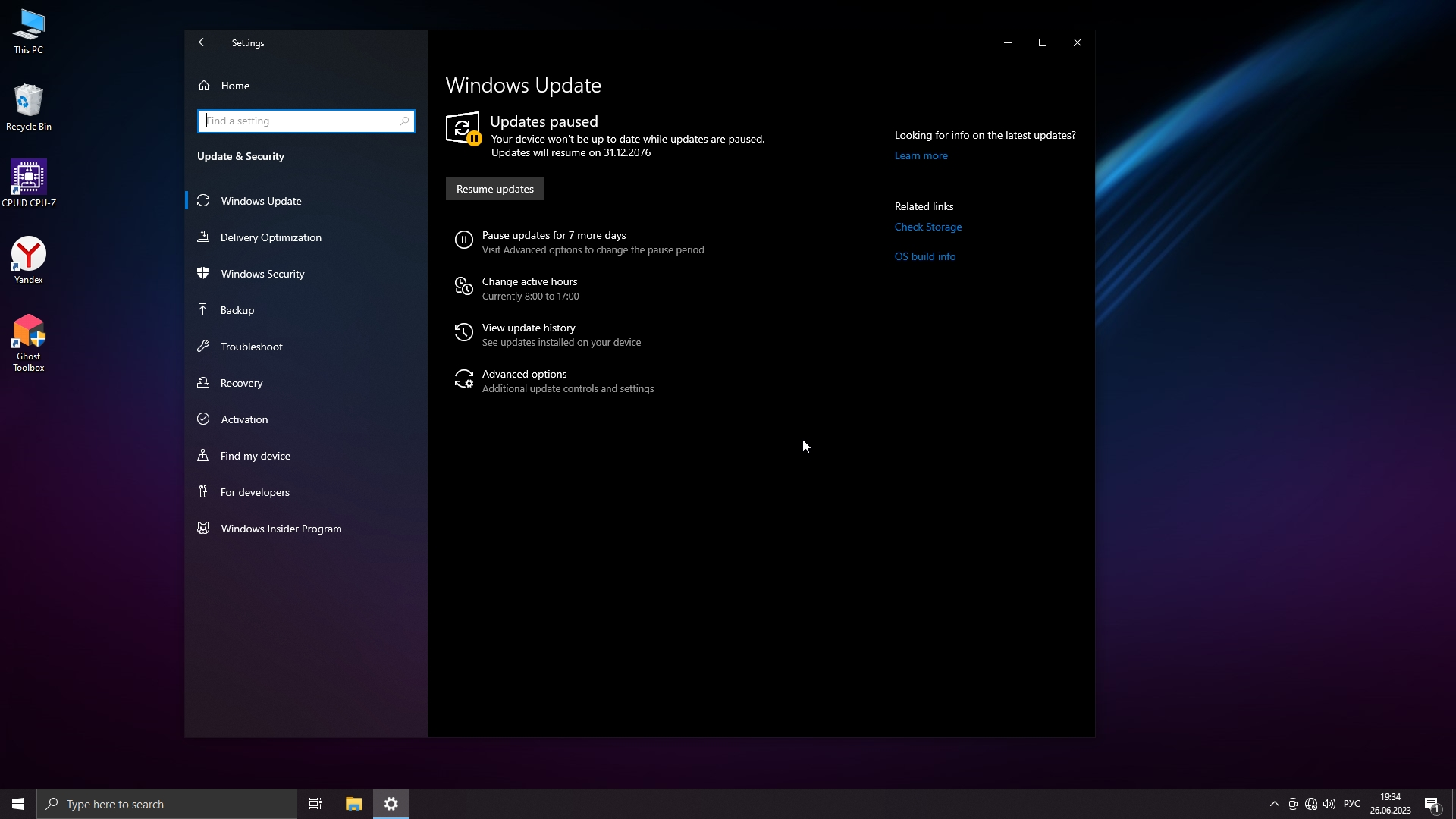Screen dimensions: 1456x819
Task: Click the Activation checkmark icon
Action: click(x=203, y=419)
